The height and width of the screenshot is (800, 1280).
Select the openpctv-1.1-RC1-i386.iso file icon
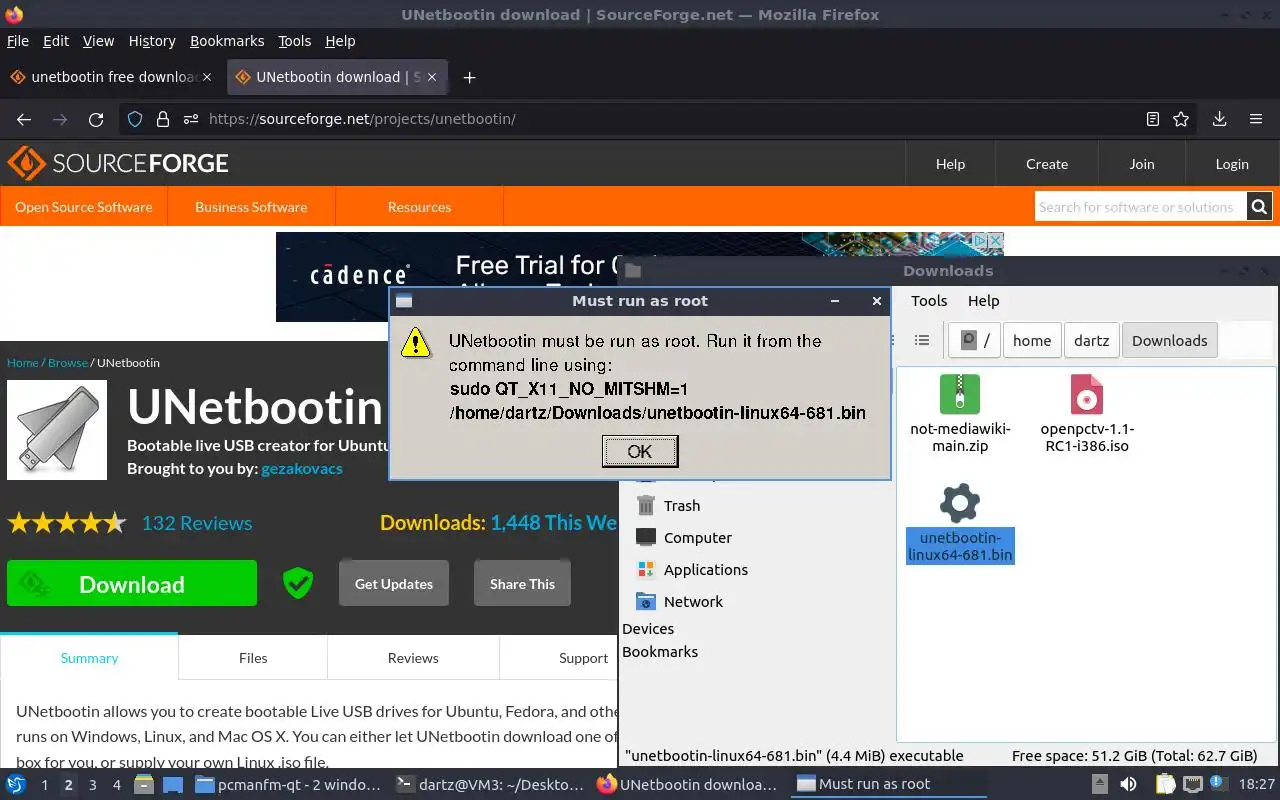1087,394
